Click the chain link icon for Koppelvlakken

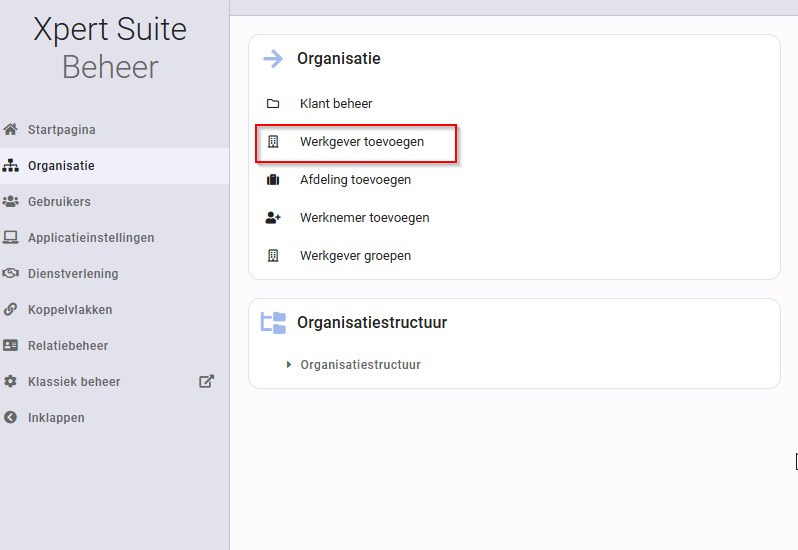[10, 309]
